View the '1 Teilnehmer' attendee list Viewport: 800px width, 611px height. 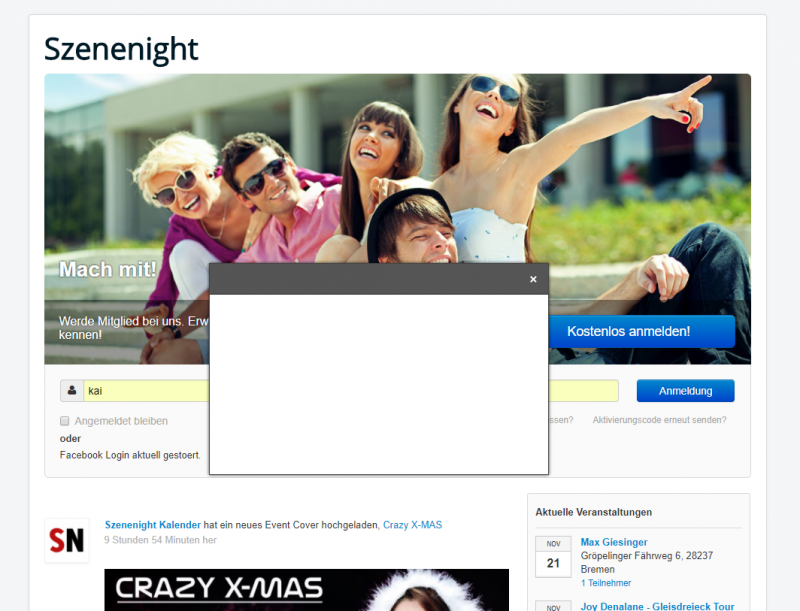click(x=606, y=583)
